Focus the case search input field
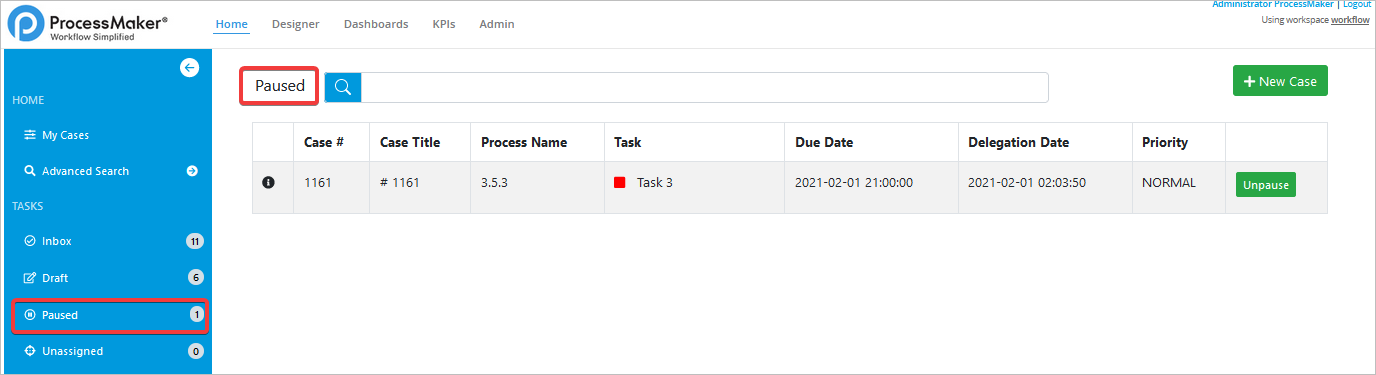The image size is (1376, 375). 704,87
